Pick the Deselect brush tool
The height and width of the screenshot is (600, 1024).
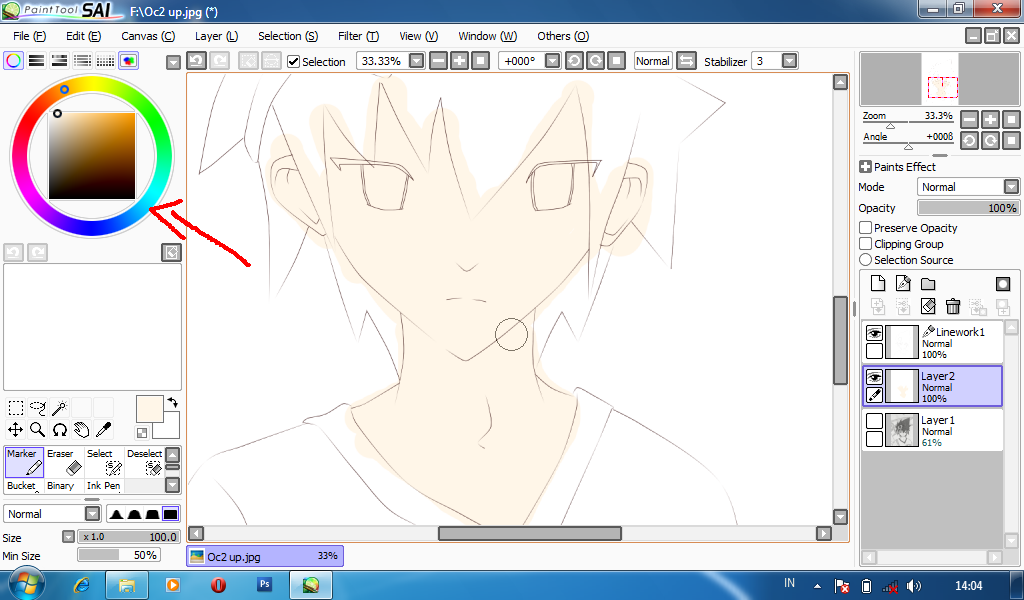(144, 462)
